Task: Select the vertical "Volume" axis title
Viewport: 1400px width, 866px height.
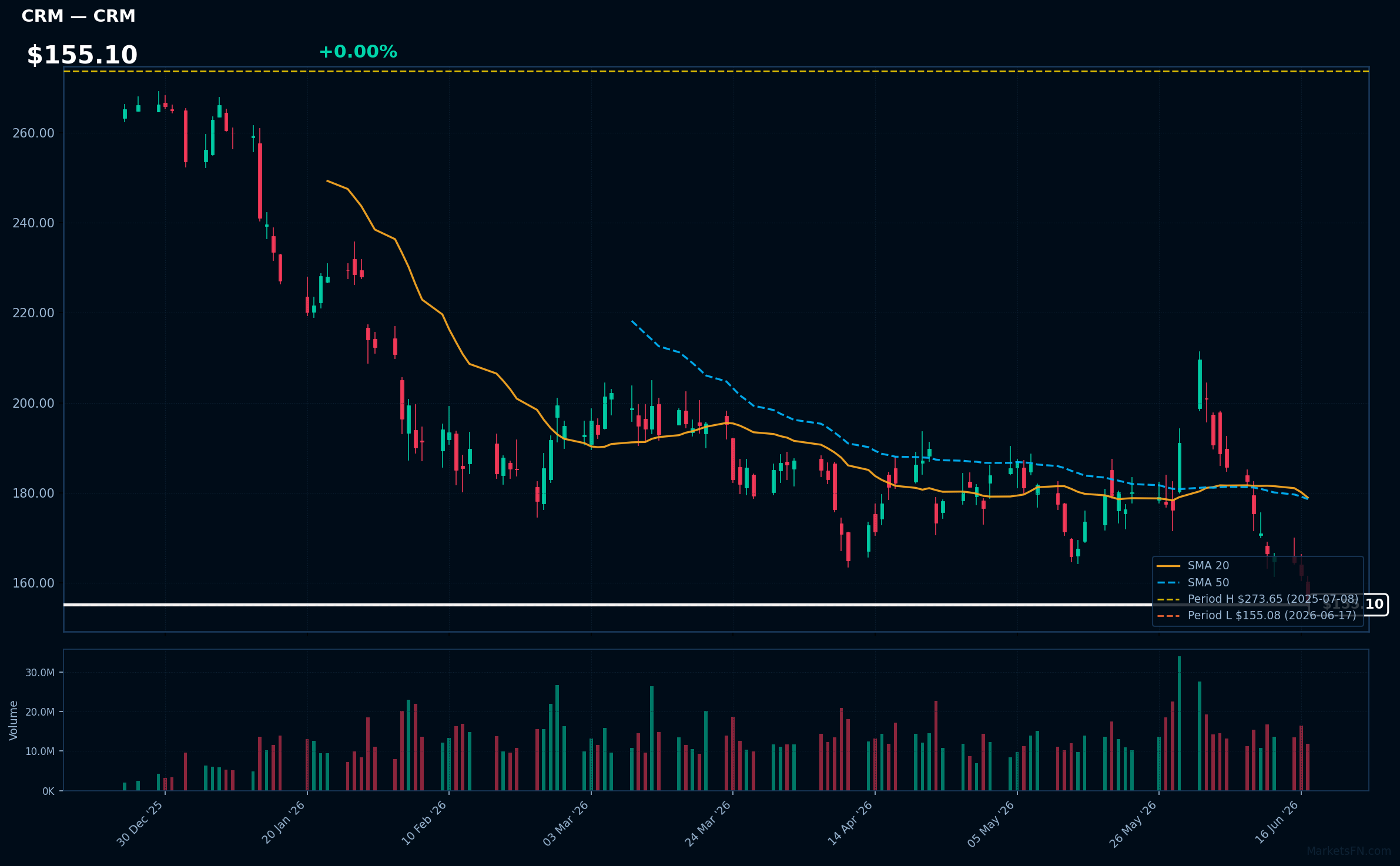Action: coord(14,720)
